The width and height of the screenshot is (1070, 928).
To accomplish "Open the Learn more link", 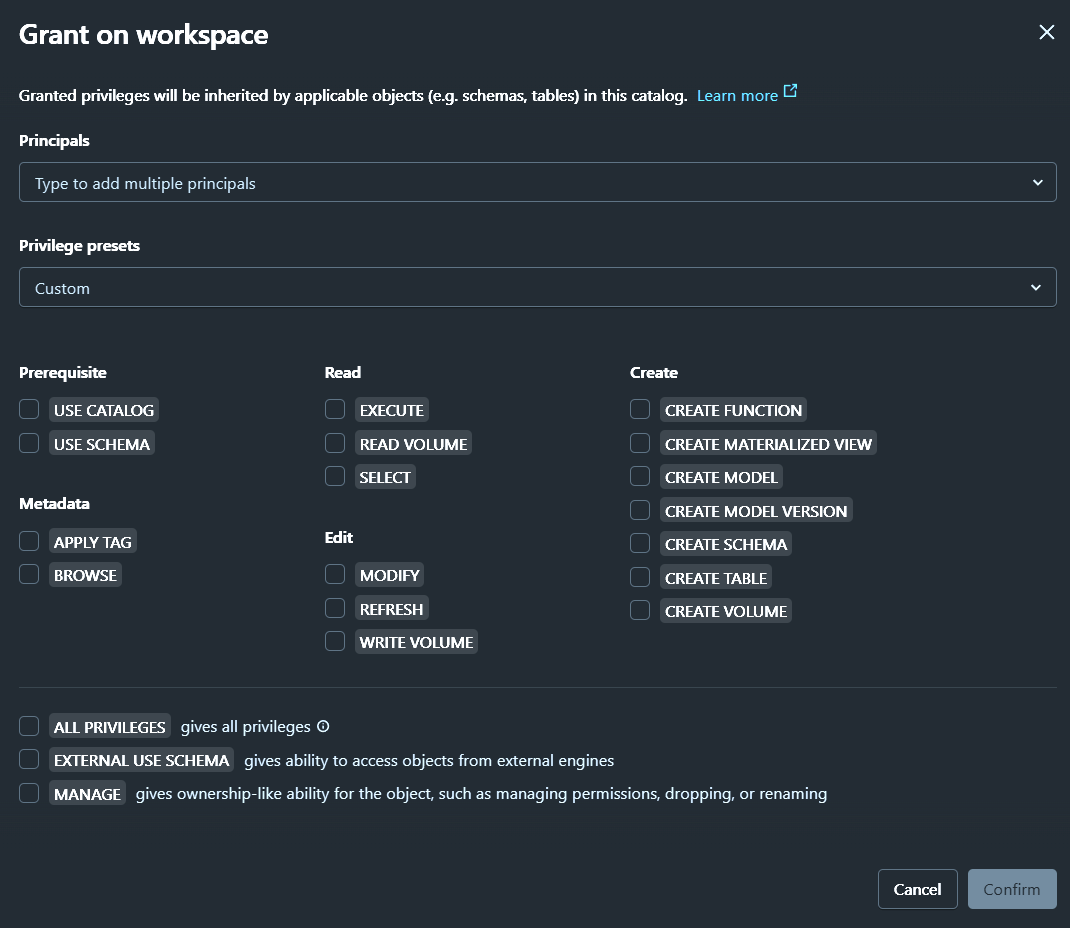I will pyautogui.click(x=736, y=94).
